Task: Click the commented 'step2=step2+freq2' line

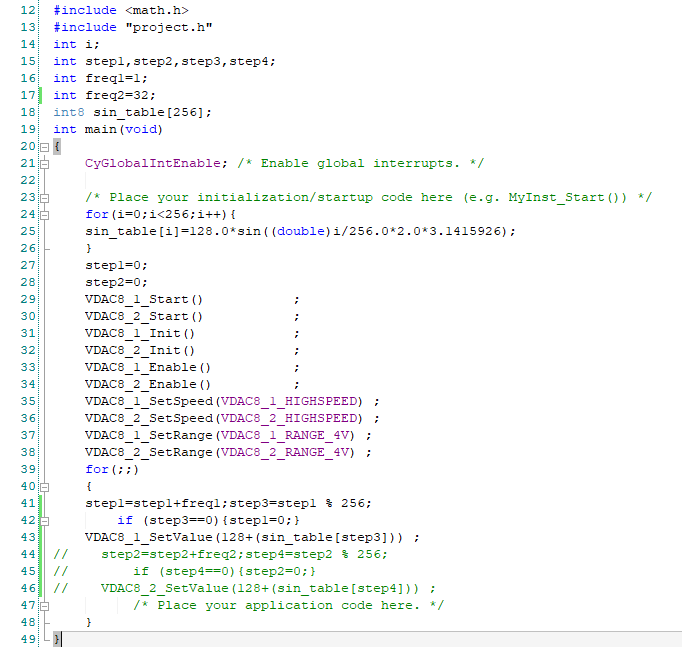Action: coord(244,554)
